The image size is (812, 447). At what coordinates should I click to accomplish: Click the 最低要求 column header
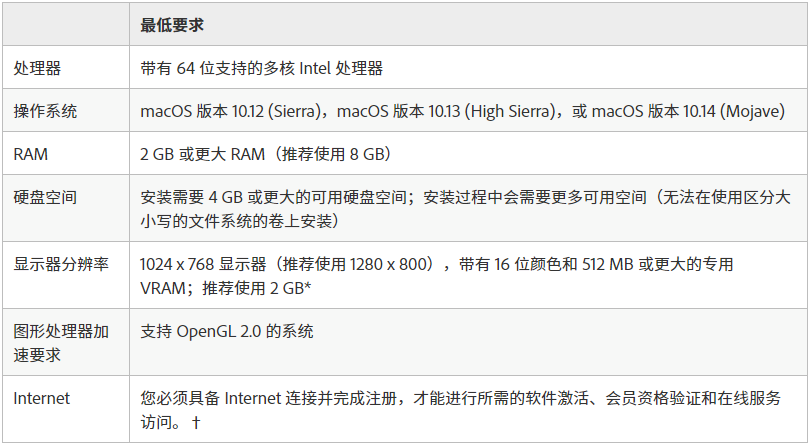pos(172,25)
